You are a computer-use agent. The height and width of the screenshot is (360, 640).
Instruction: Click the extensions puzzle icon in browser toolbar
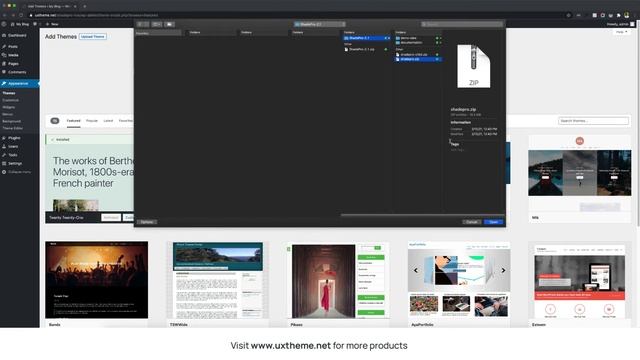[x=619, y=15]
